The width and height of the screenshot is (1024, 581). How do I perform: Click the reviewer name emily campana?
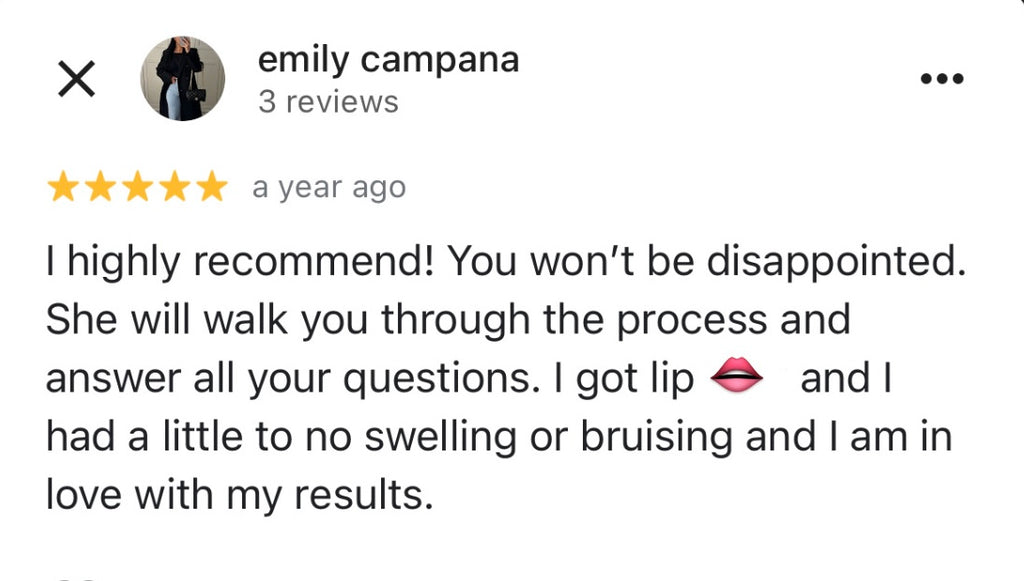[389, 60]
